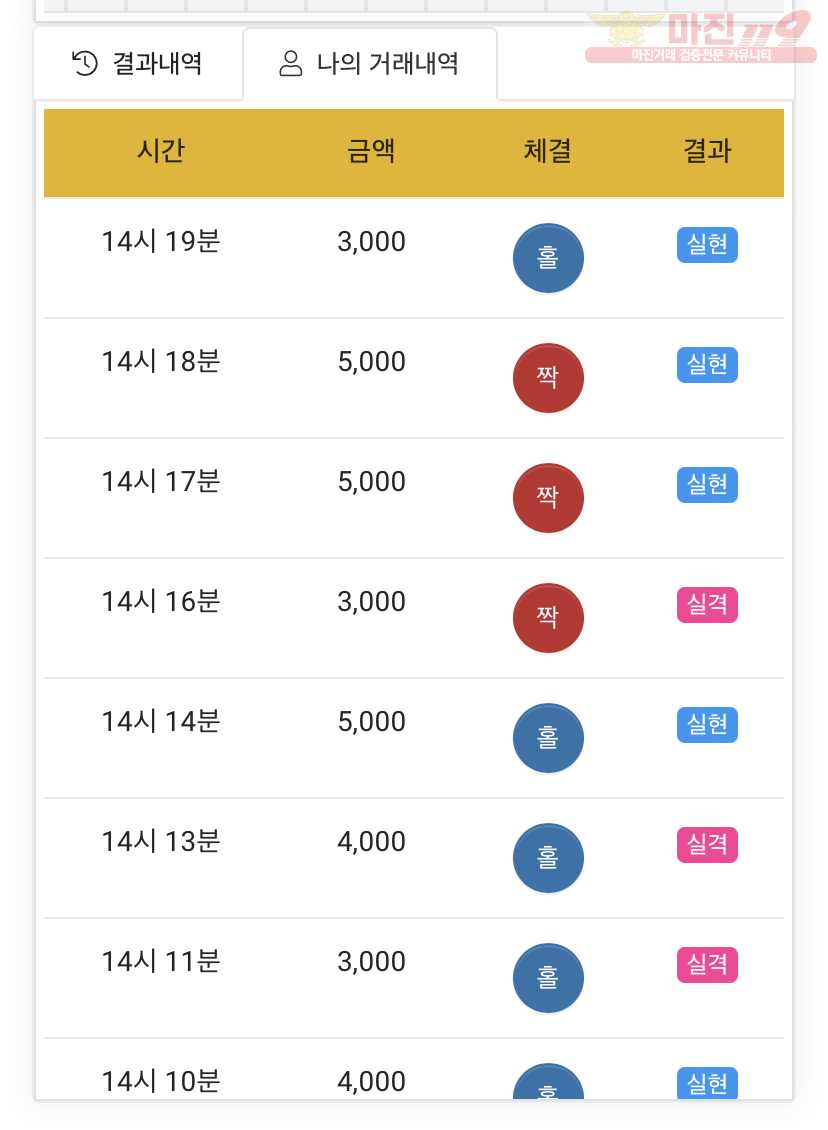The image size is (828, 1130).
Task: Click the 실현 badge for 14시 14분
Action: (707, 724)
